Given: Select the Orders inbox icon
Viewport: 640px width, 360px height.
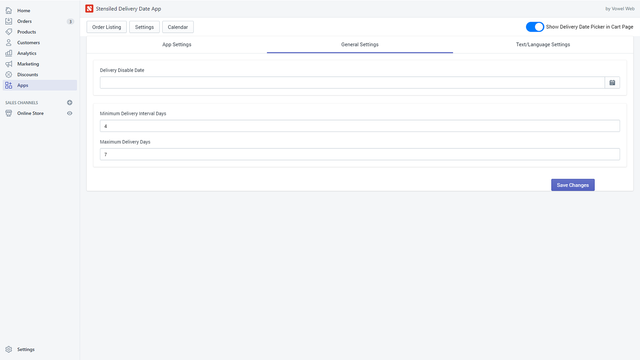Looking at the screenshot, I should point(9,21).
